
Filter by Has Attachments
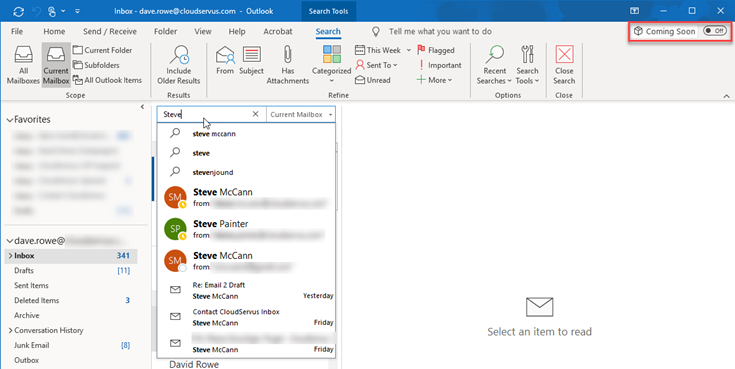point(288,65)
